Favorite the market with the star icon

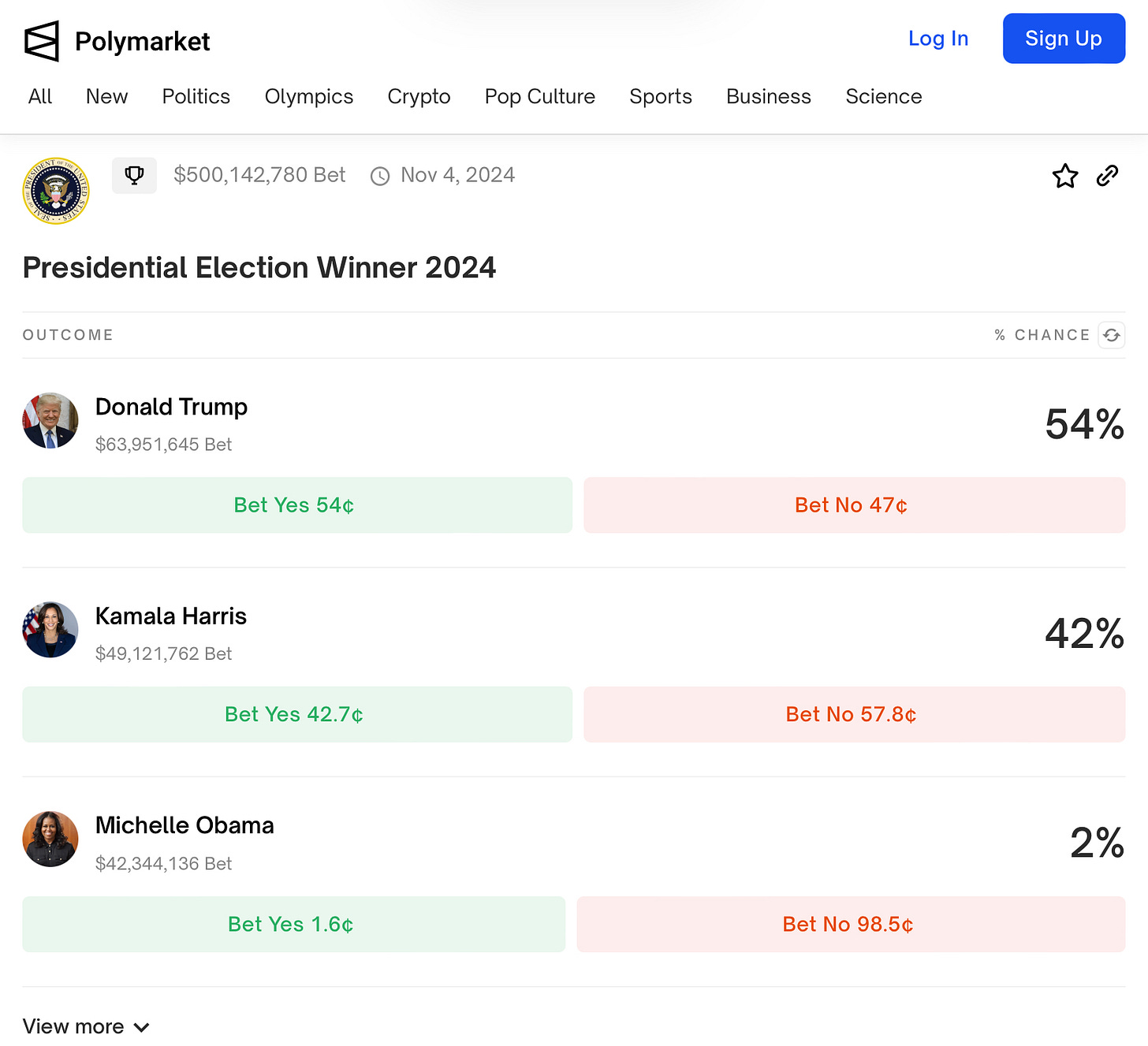coord(1065,176)
